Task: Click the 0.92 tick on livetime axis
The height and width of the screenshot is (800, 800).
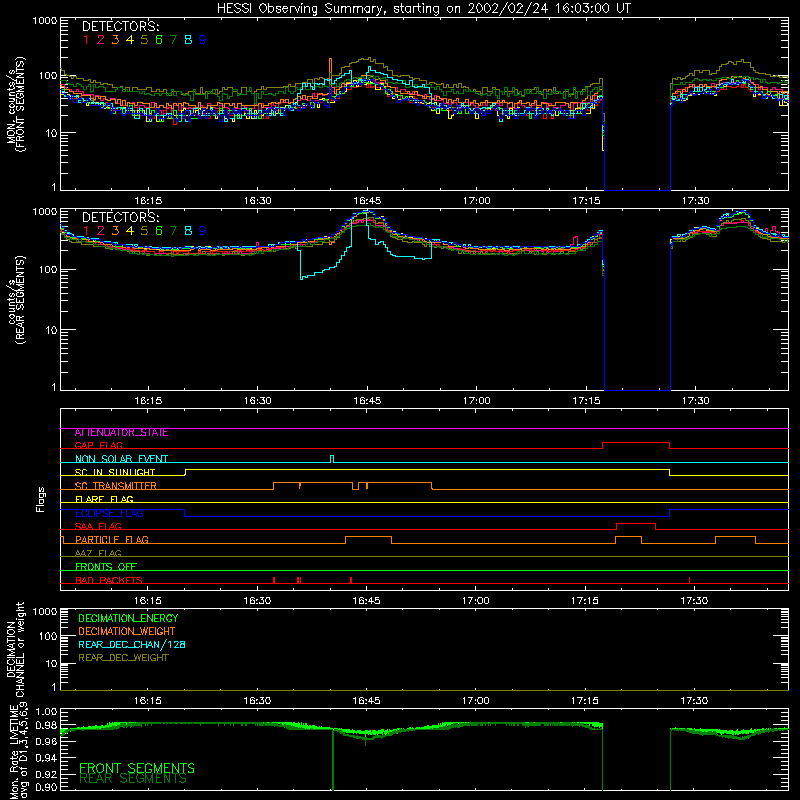Action: (47, 774)
